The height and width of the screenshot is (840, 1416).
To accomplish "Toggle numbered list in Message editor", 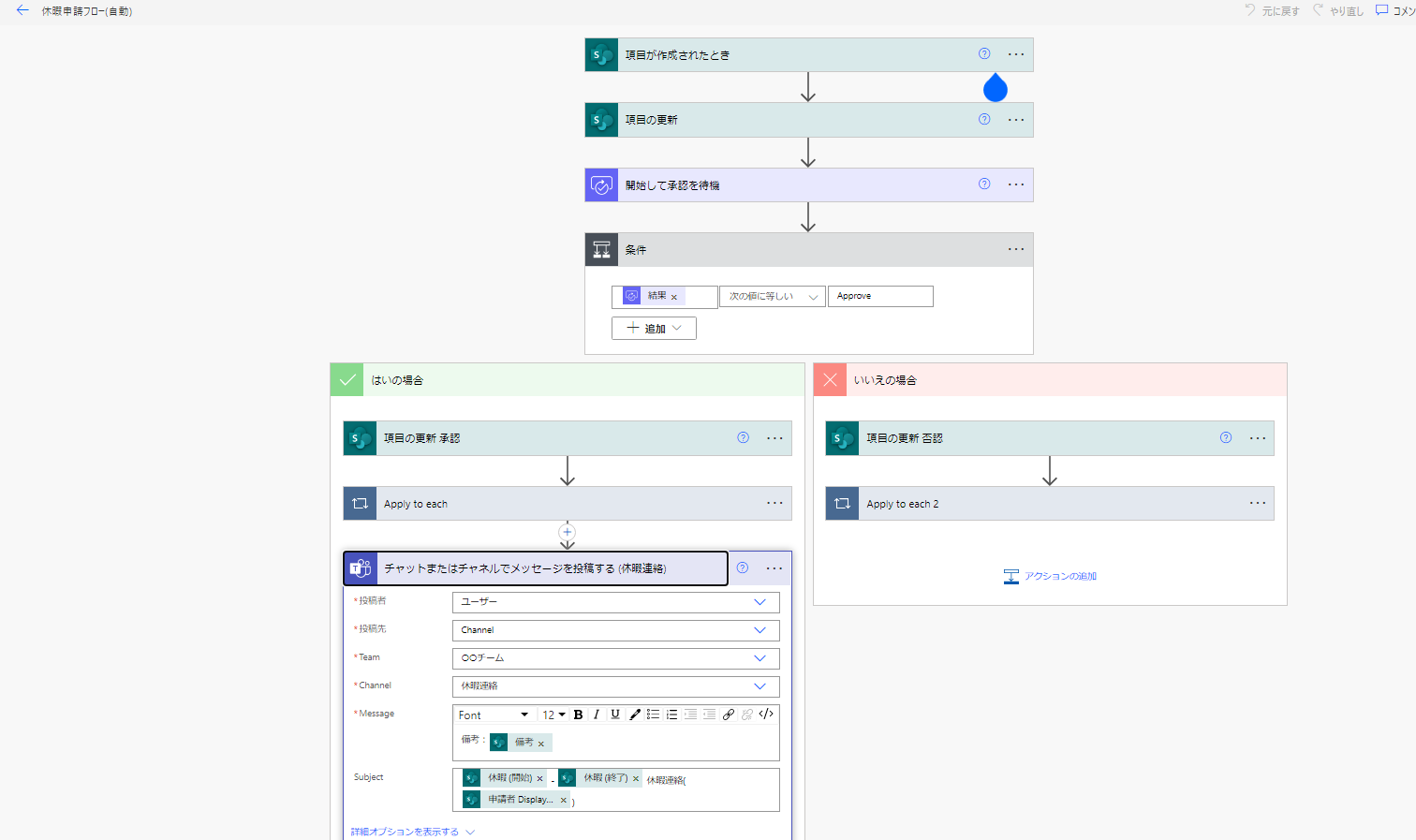I will (671, 715).
